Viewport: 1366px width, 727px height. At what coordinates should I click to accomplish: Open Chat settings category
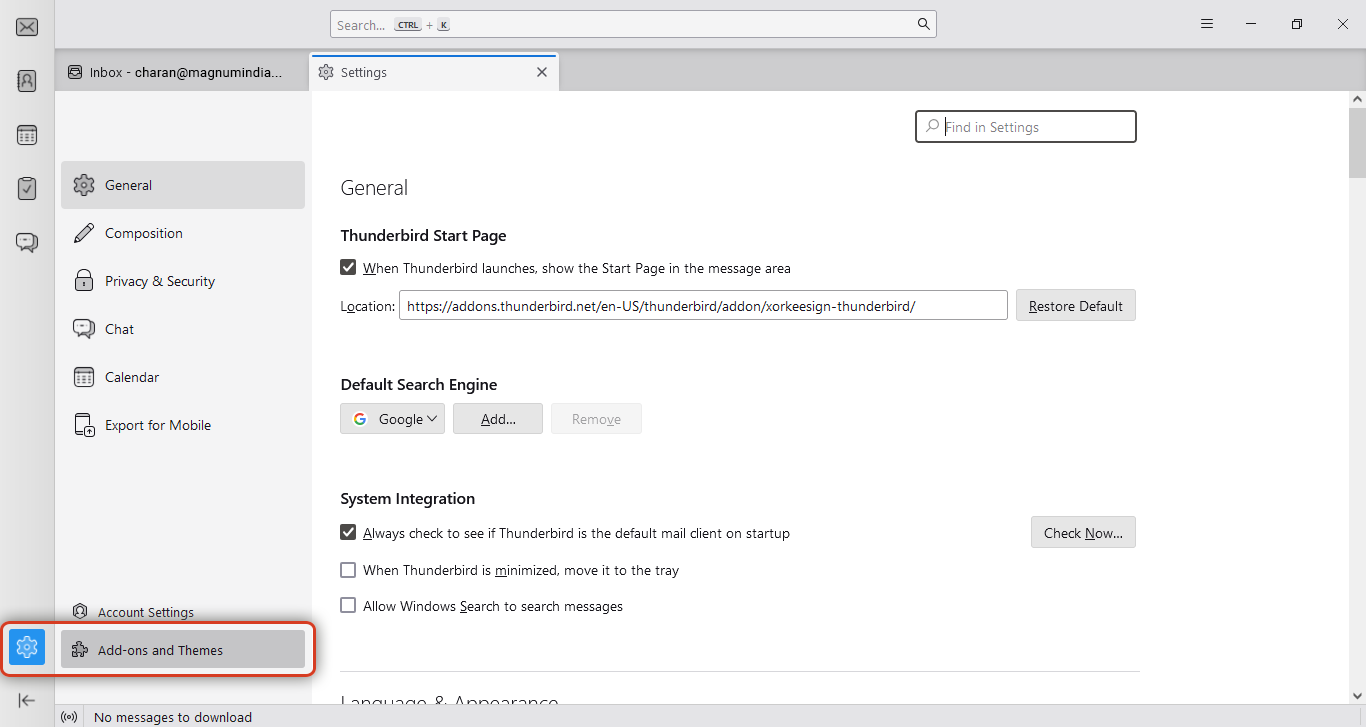click(183, 329)
